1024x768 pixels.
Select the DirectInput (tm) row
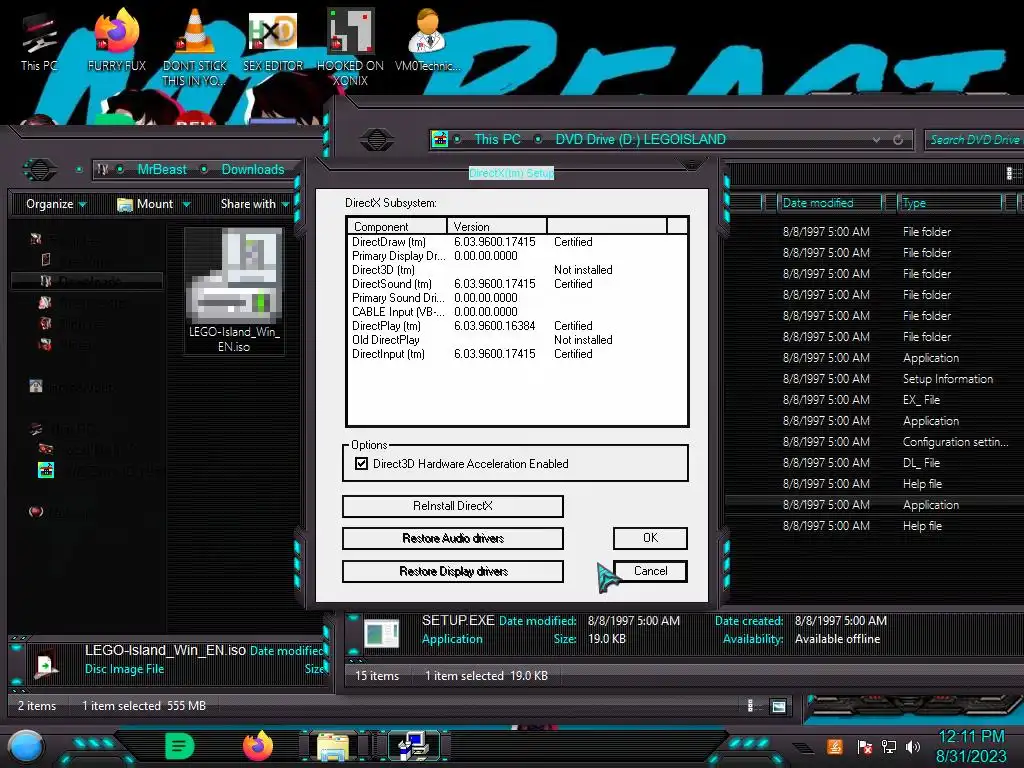pyautogui.click(x=516, y=354)
